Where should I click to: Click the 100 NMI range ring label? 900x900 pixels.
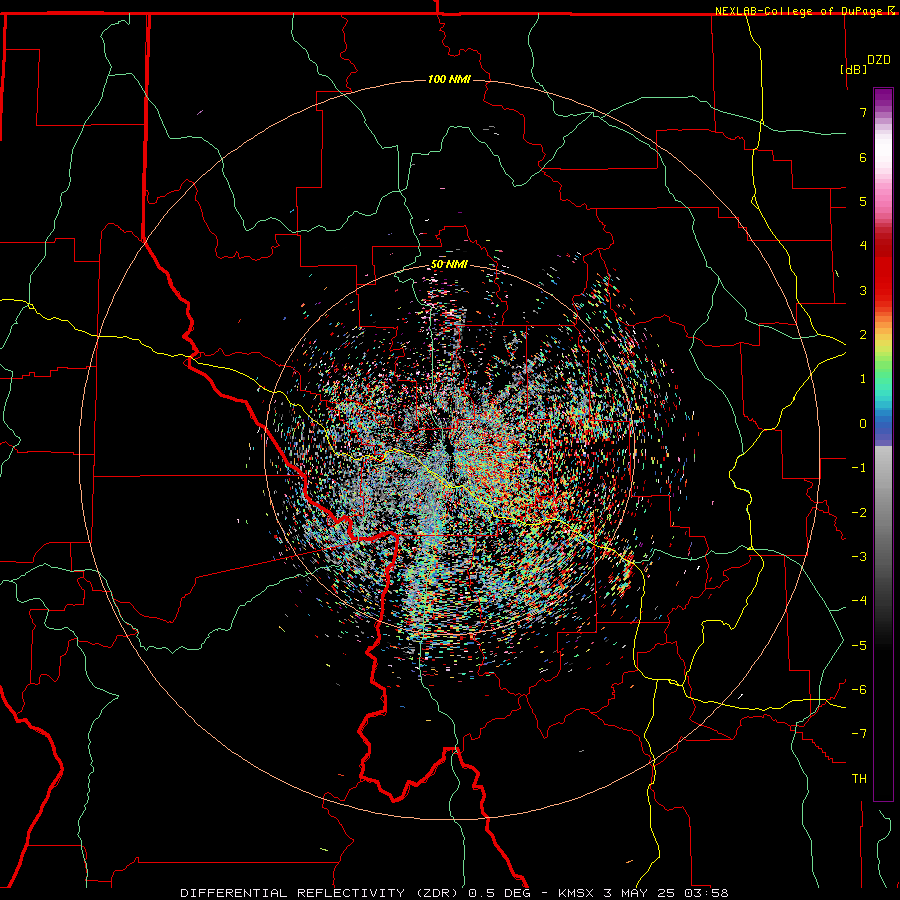point(449,79)
